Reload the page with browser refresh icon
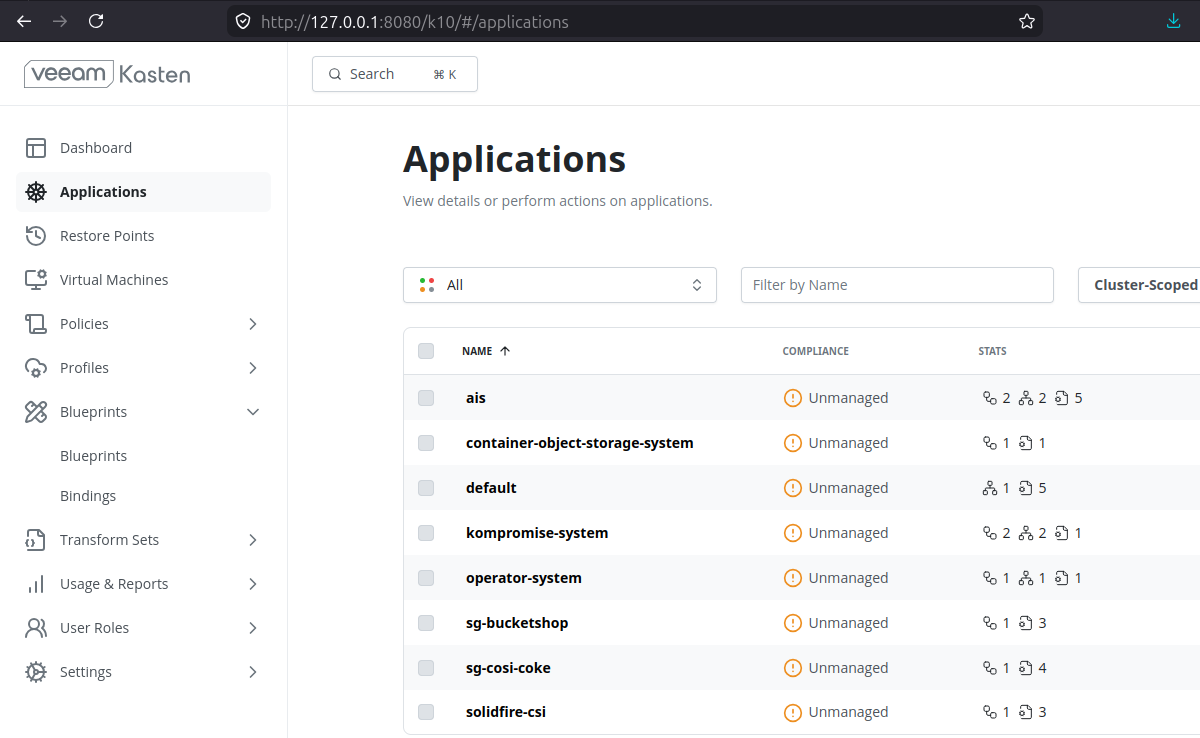Viewport: 1200px width, 738px height. 96,21
